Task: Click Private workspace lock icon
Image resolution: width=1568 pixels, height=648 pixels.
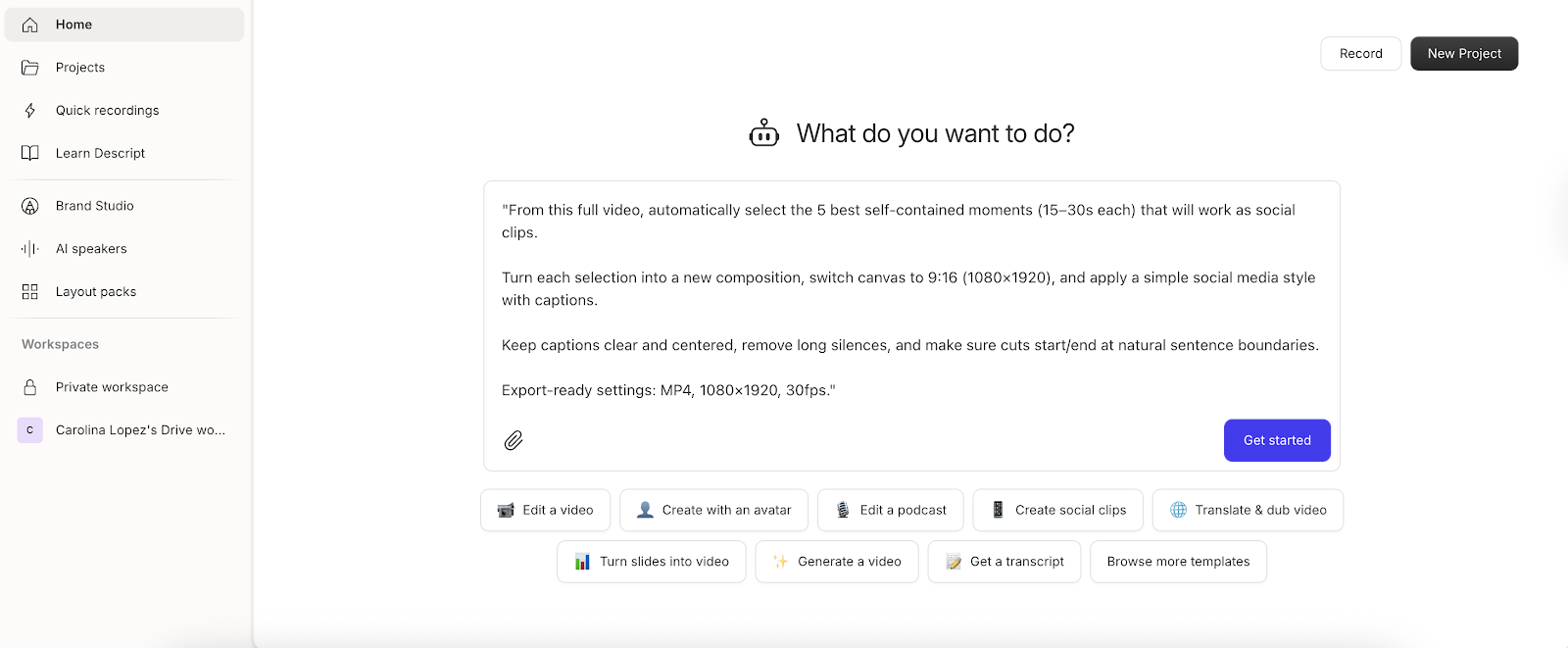Action: [30, 387]
